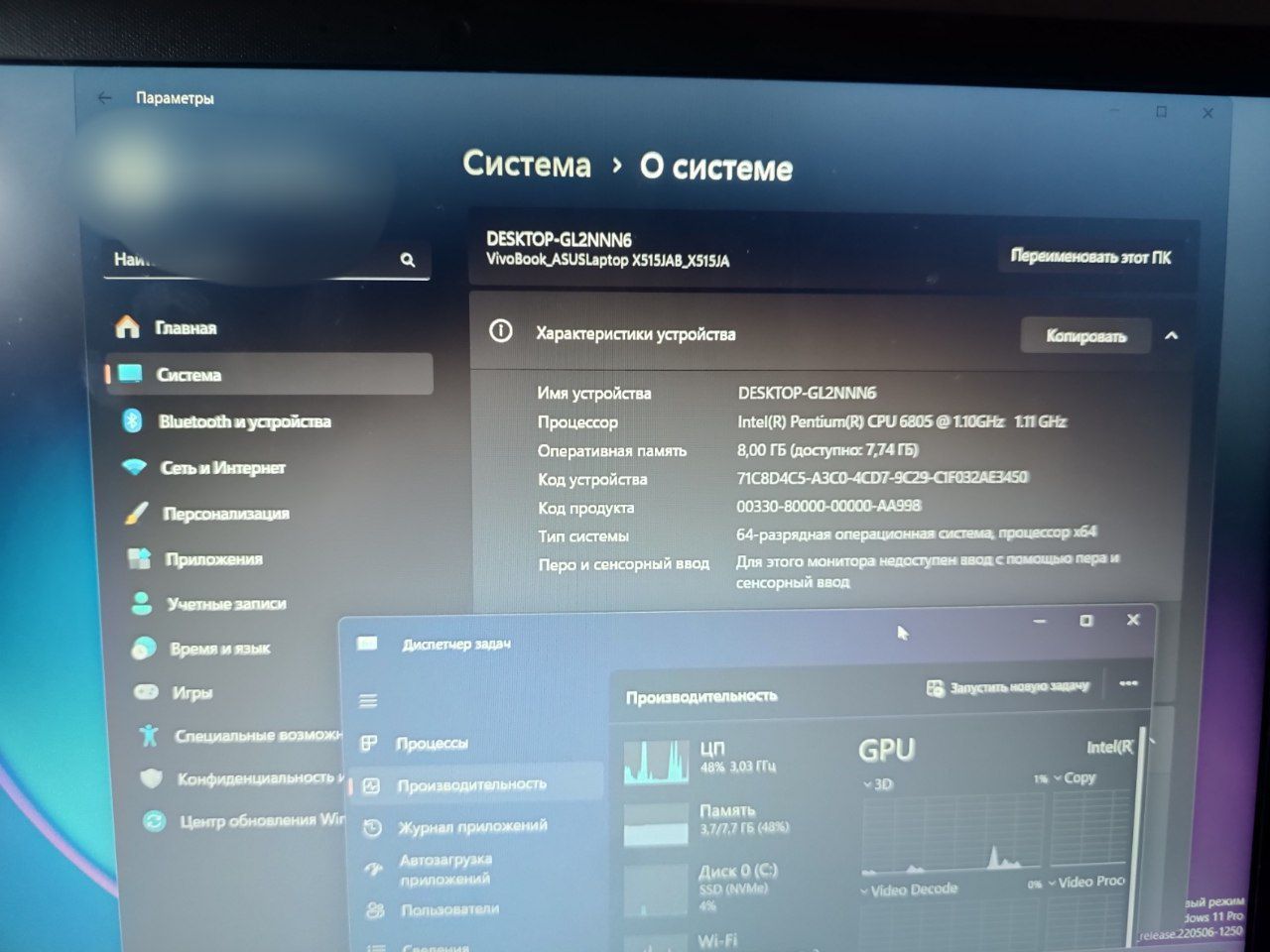The width and height of the screenshot is (1270, 952).
Task: Click the search magnifier icon in Settings
Action: [408, 260]
